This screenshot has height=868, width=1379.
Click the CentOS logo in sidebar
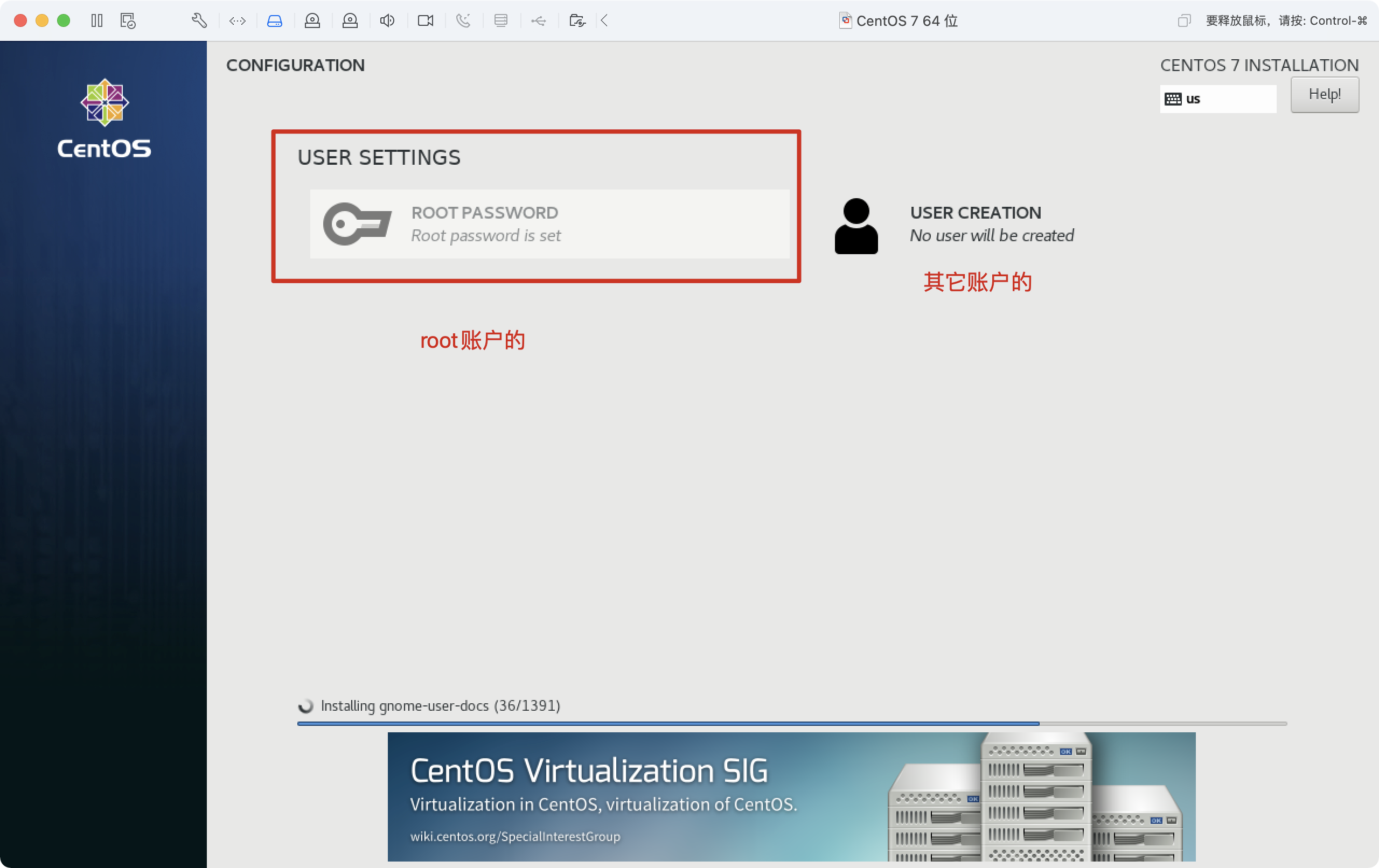[x=104, y=118]
